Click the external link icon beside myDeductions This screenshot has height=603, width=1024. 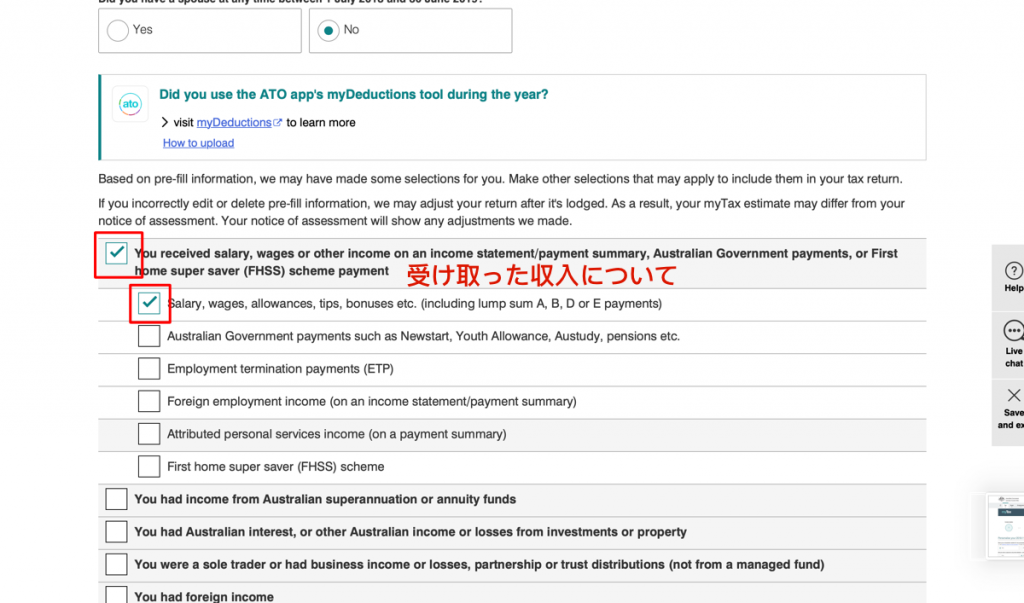point(278,123)
